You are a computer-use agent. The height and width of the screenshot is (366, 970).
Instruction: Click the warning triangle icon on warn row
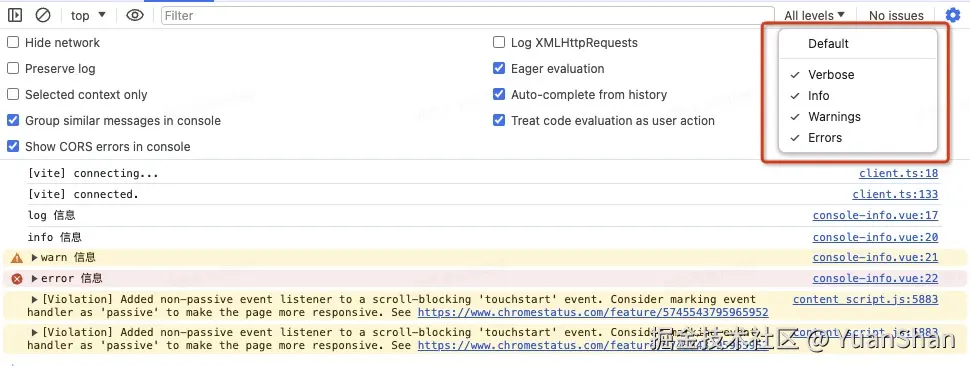(x=17, y=258)
